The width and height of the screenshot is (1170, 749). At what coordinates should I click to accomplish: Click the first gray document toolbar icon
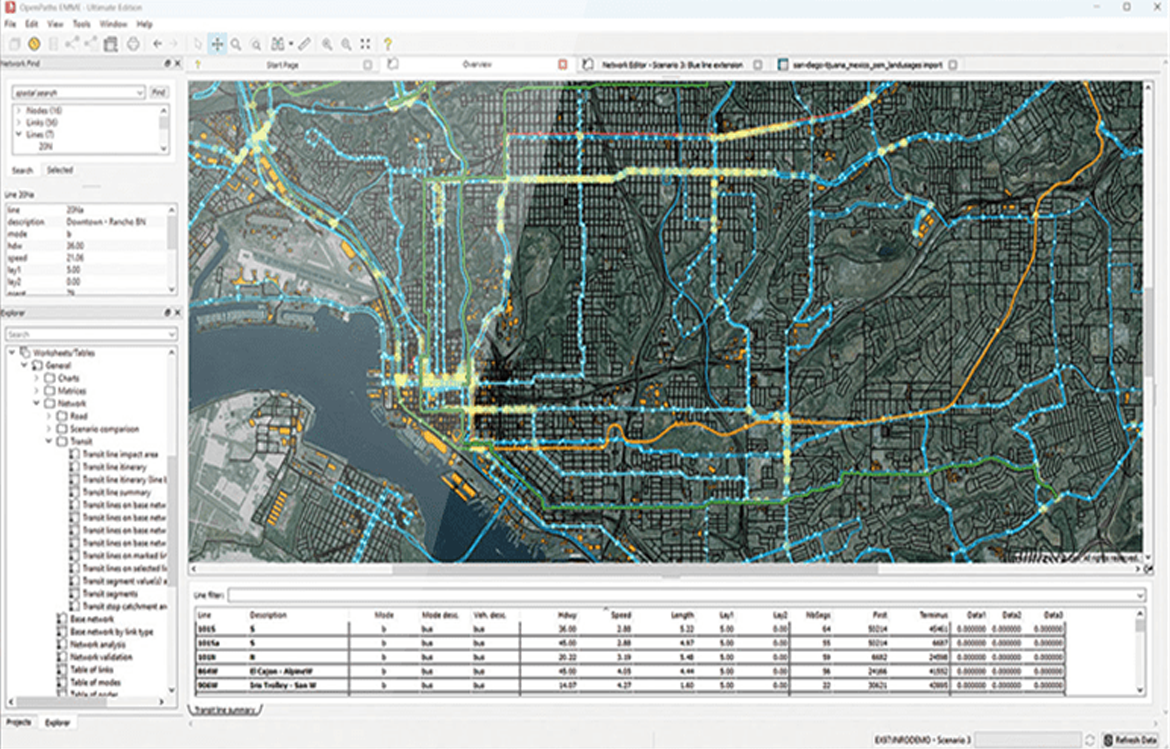coord(14,44)
